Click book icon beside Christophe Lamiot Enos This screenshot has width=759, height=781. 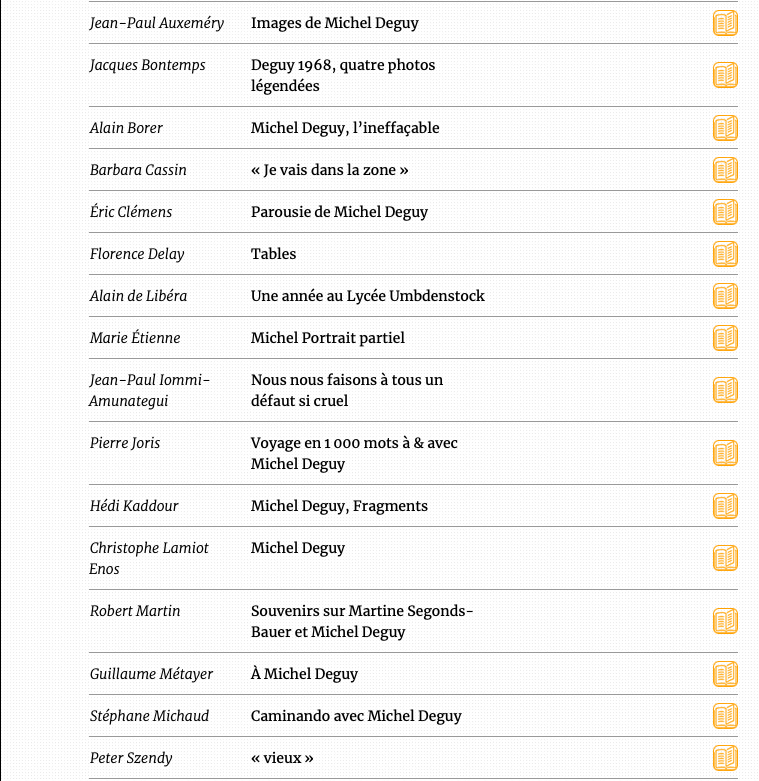(725, 558)
